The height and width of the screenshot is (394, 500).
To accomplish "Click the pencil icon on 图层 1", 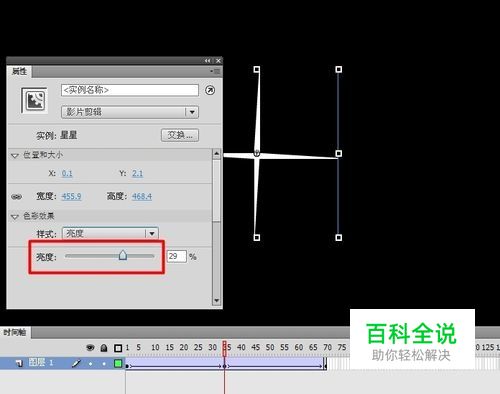I will tap(76, 363).
